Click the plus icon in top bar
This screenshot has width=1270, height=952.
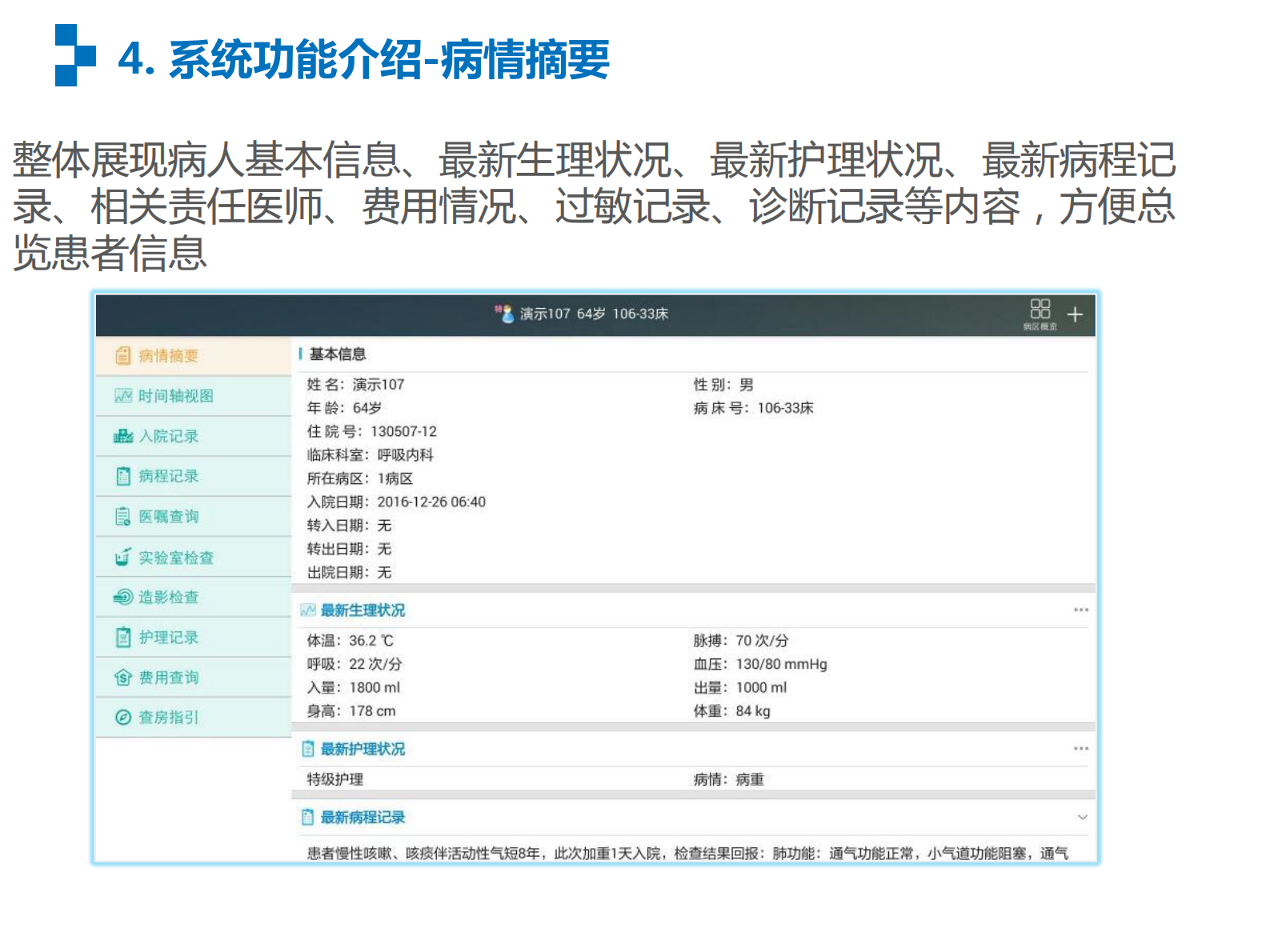(x=1075, y=314)
